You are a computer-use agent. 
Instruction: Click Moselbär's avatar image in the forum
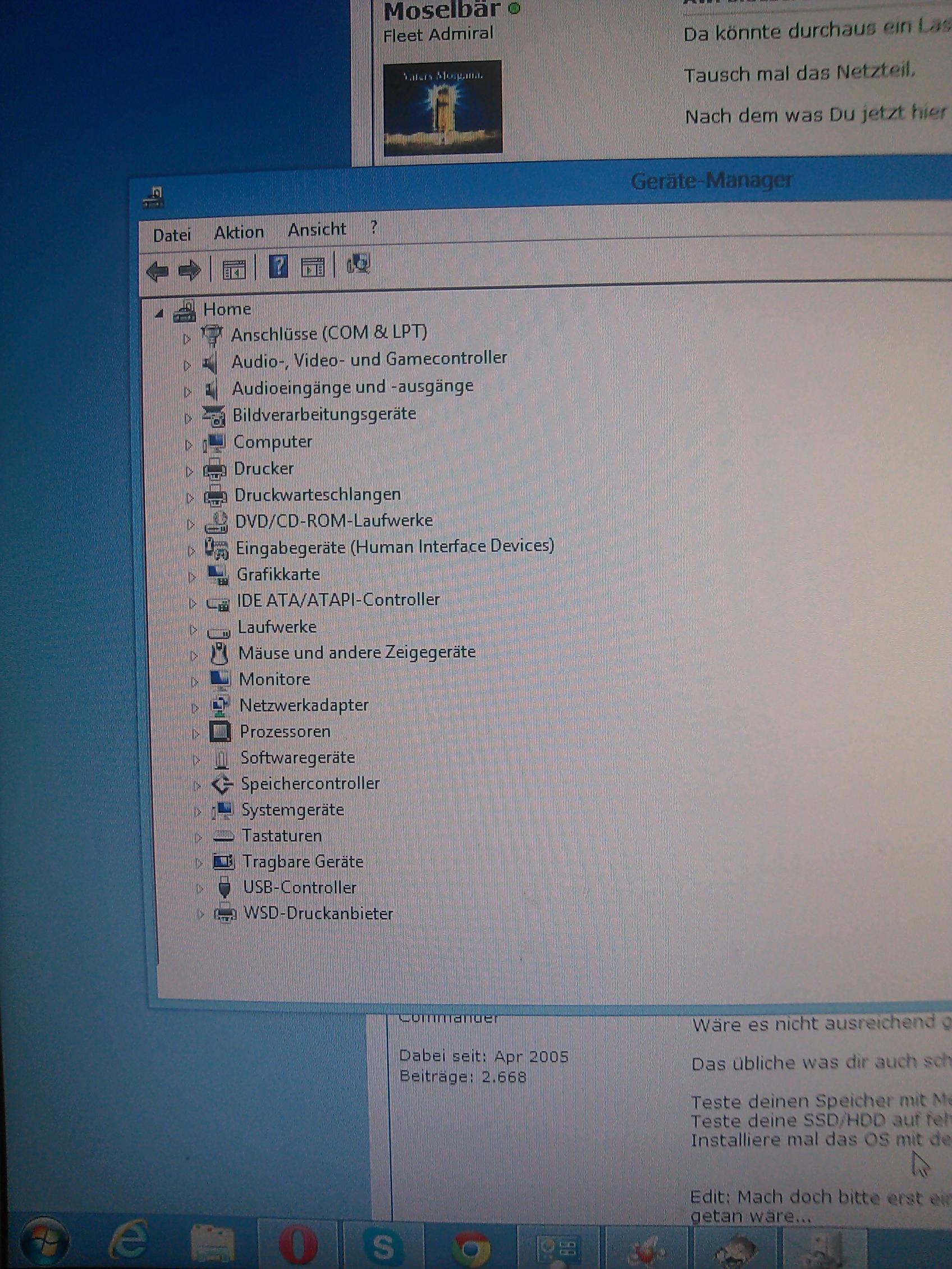[442, 107]
